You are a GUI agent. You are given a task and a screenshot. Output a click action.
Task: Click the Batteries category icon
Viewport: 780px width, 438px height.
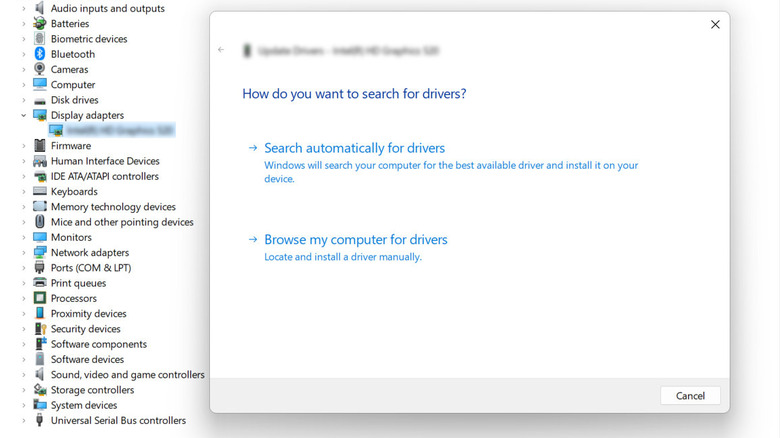(x=40, y=23)
